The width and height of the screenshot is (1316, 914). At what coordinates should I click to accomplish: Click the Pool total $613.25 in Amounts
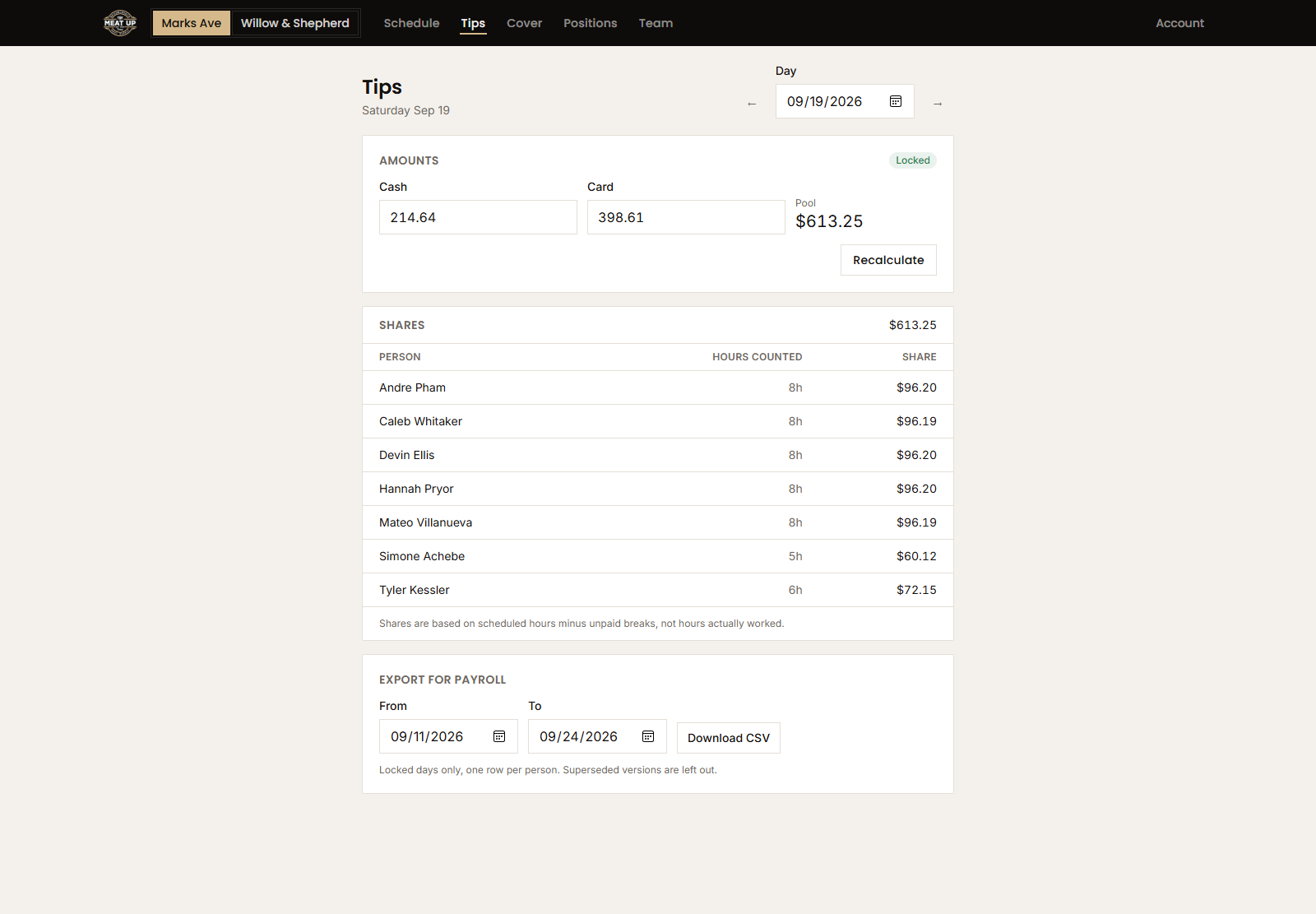[829, 221]
